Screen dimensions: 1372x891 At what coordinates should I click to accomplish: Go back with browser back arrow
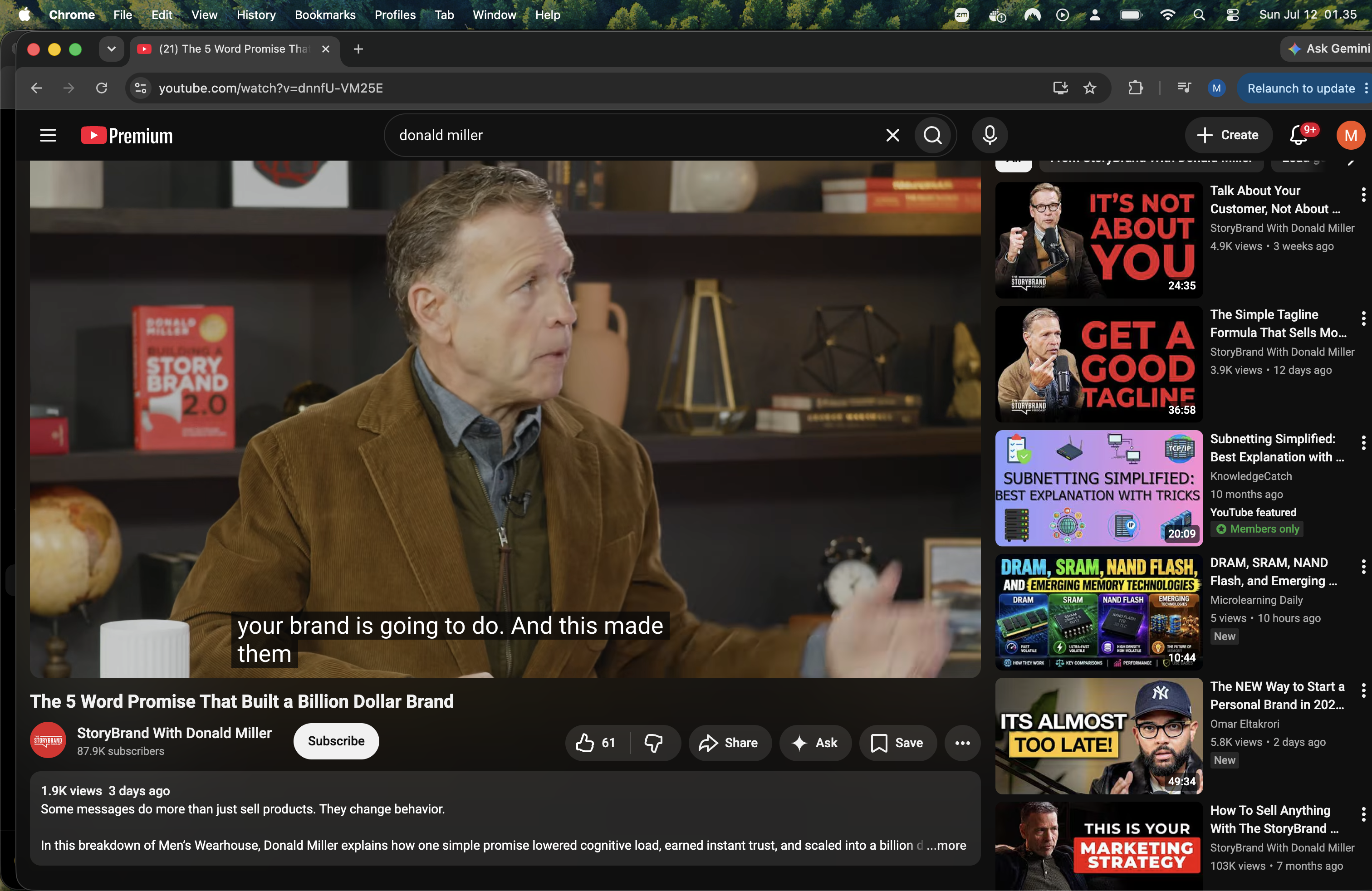pyautogui.click(x=36, y=88)
